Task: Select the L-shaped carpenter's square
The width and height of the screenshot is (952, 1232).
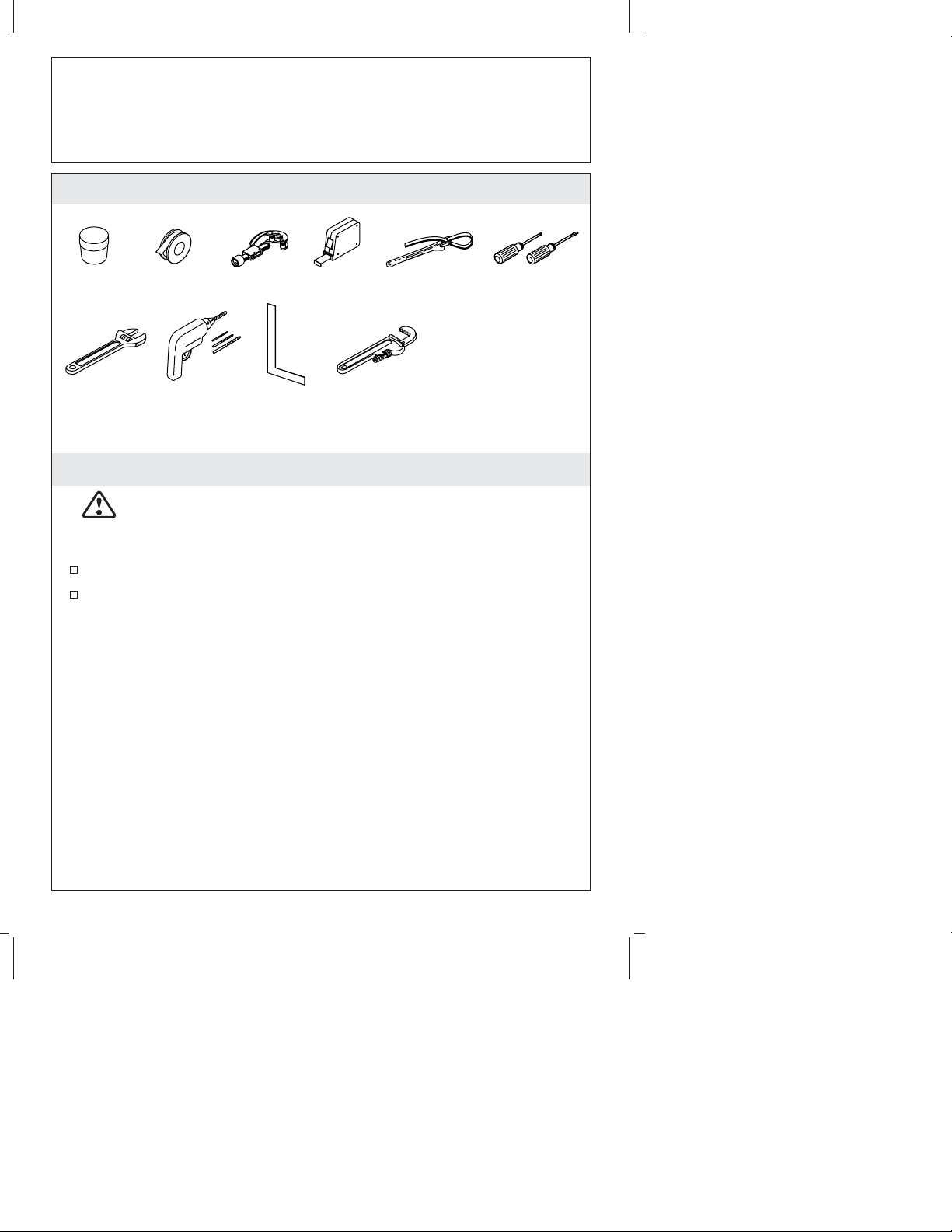Action: point(286,344)
